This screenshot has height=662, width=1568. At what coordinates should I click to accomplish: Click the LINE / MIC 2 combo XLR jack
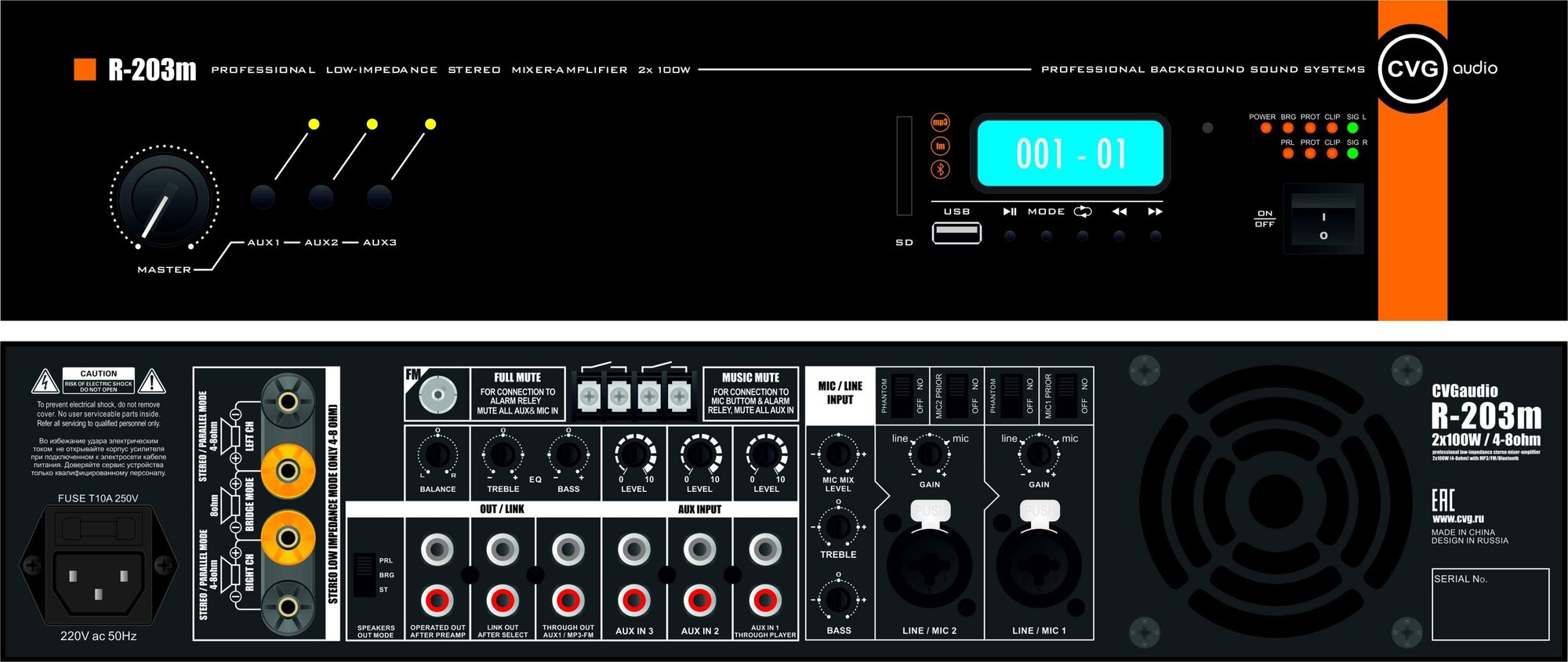tap(929, 565)
